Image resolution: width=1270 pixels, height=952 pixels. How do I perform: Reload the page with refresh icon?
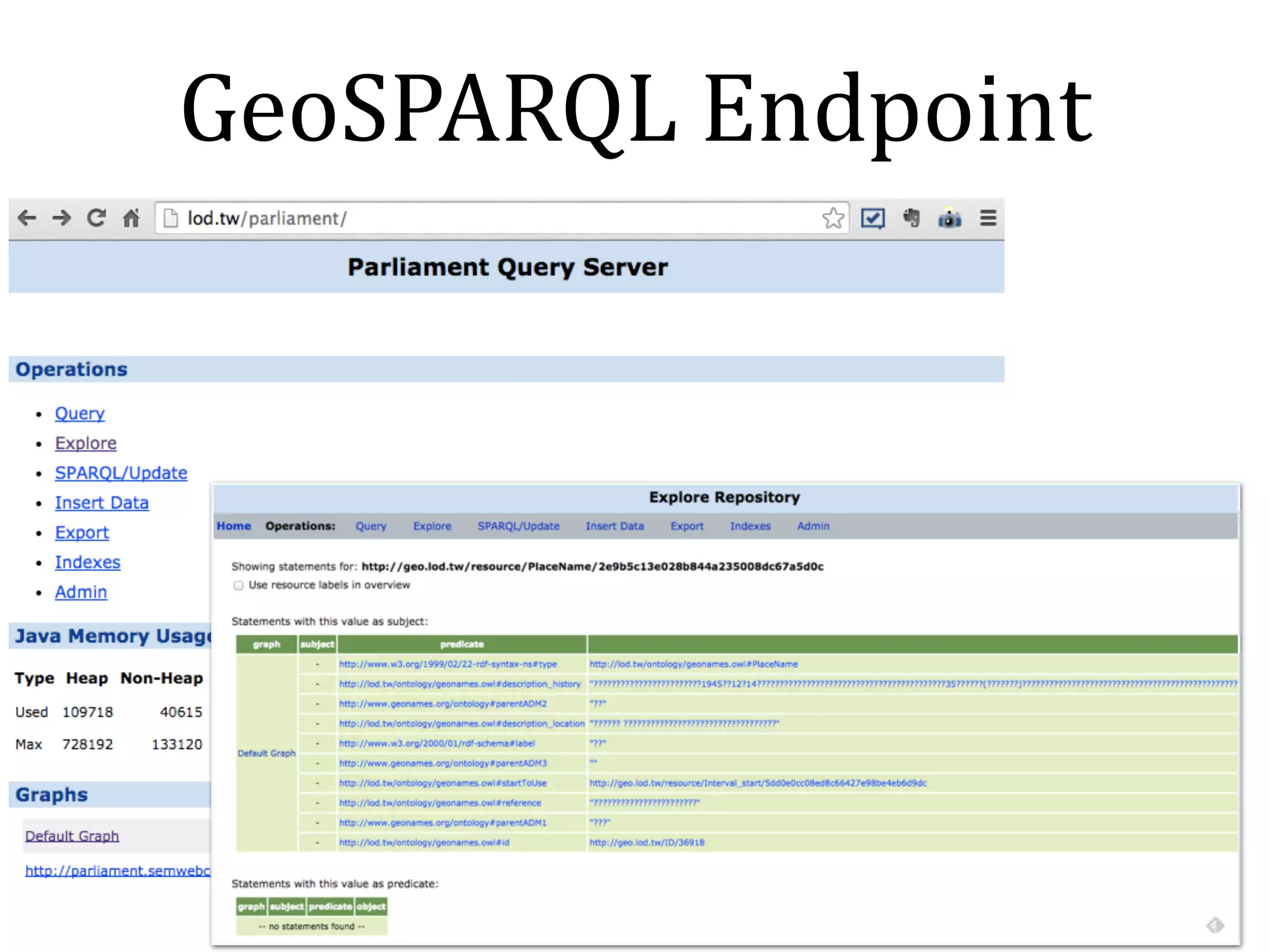(x=96, y=218)
